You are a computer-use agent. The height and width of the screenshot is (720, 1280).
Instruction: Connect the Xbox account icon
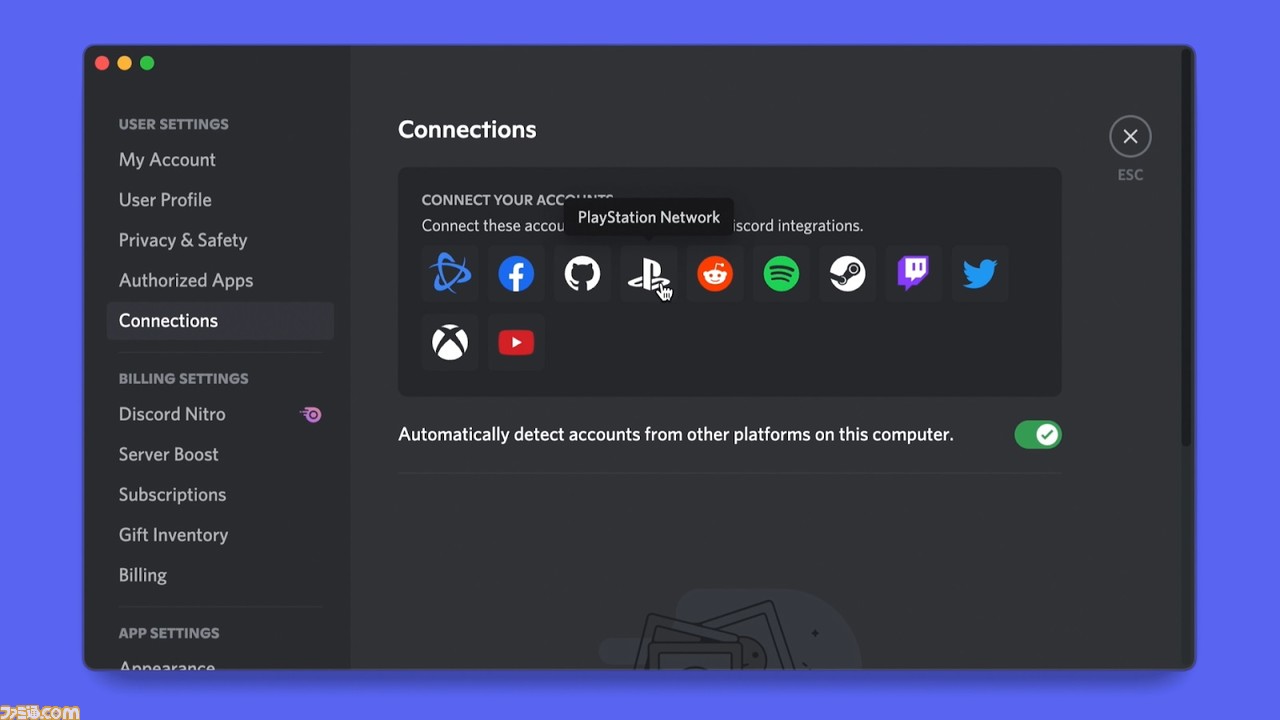point(450,342)
